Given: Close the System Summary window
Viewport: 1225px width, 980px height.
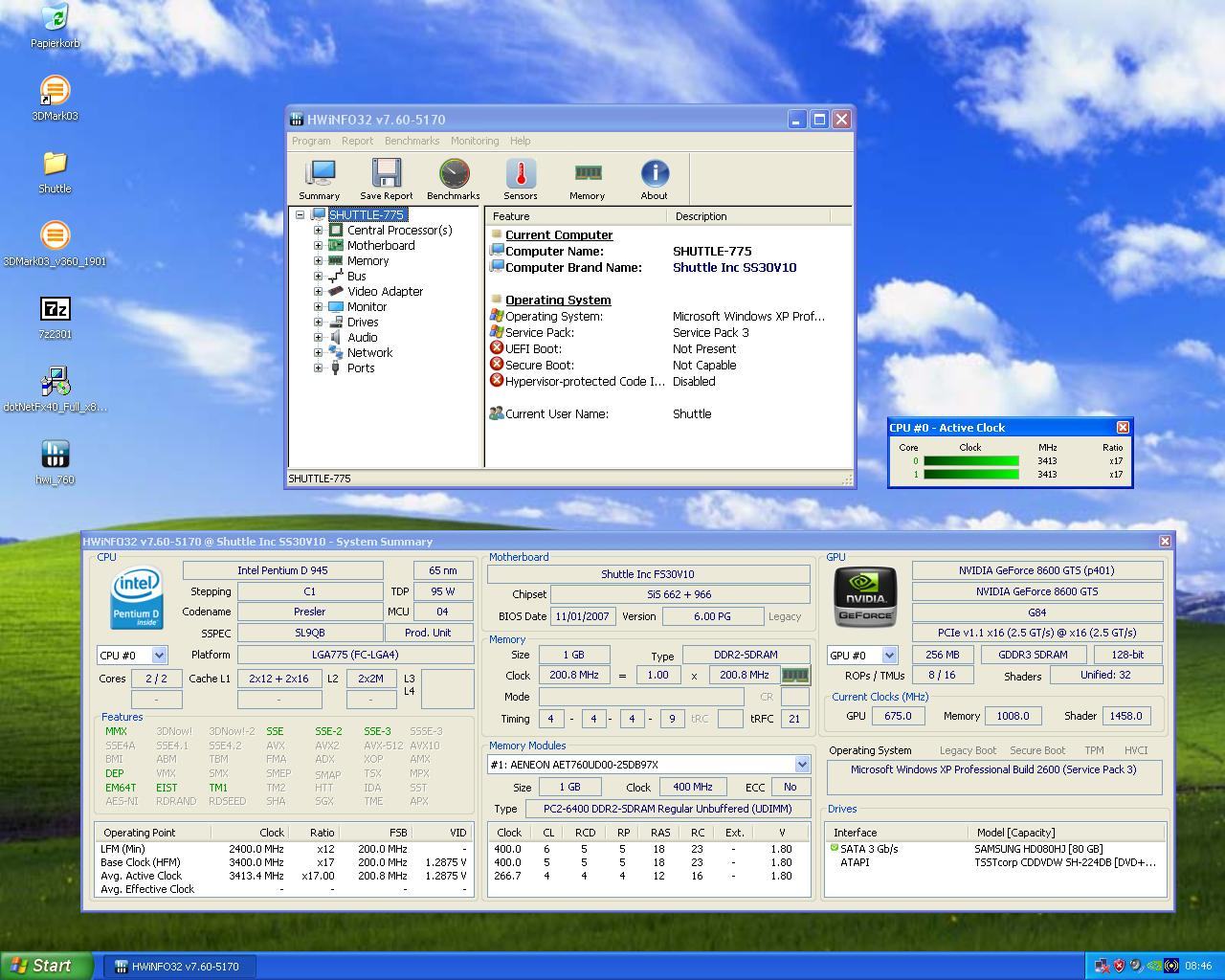Looking at the screenshot, I should (1165, 542).
